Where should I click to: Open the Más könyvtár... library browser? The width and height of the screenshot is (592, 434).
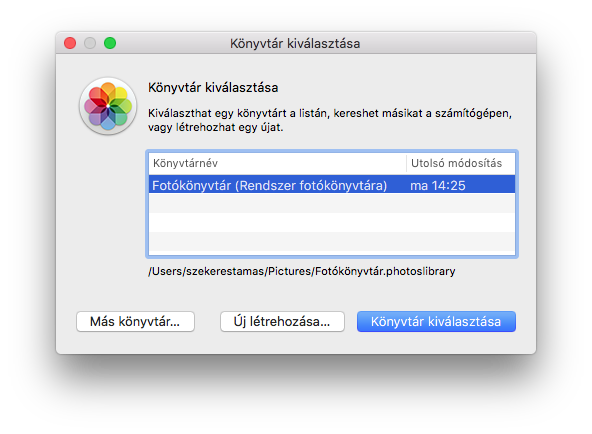tap(135, 322)
